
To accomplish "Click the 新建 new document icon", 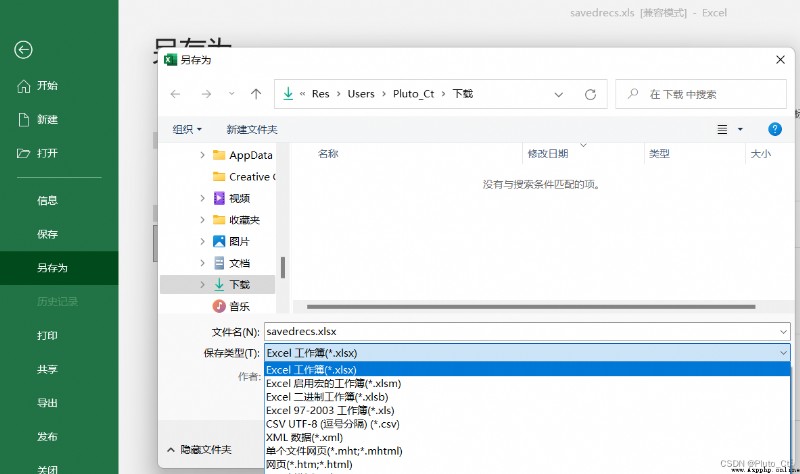I will click(x=23, y=119).
